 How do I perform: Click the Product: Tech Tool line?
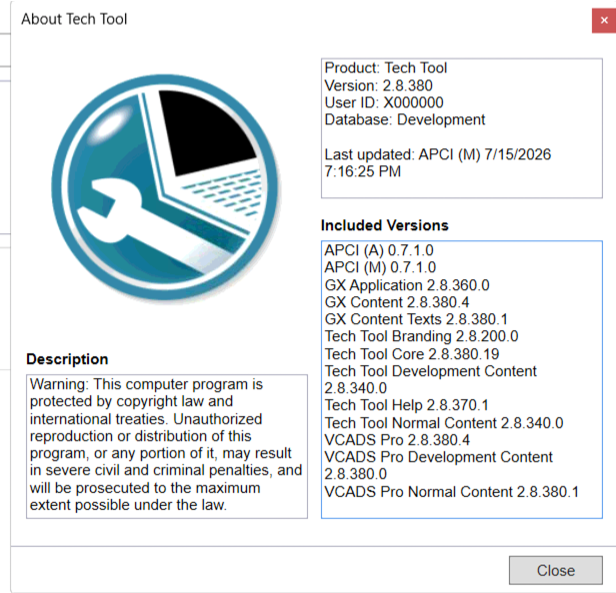point(386,68)
